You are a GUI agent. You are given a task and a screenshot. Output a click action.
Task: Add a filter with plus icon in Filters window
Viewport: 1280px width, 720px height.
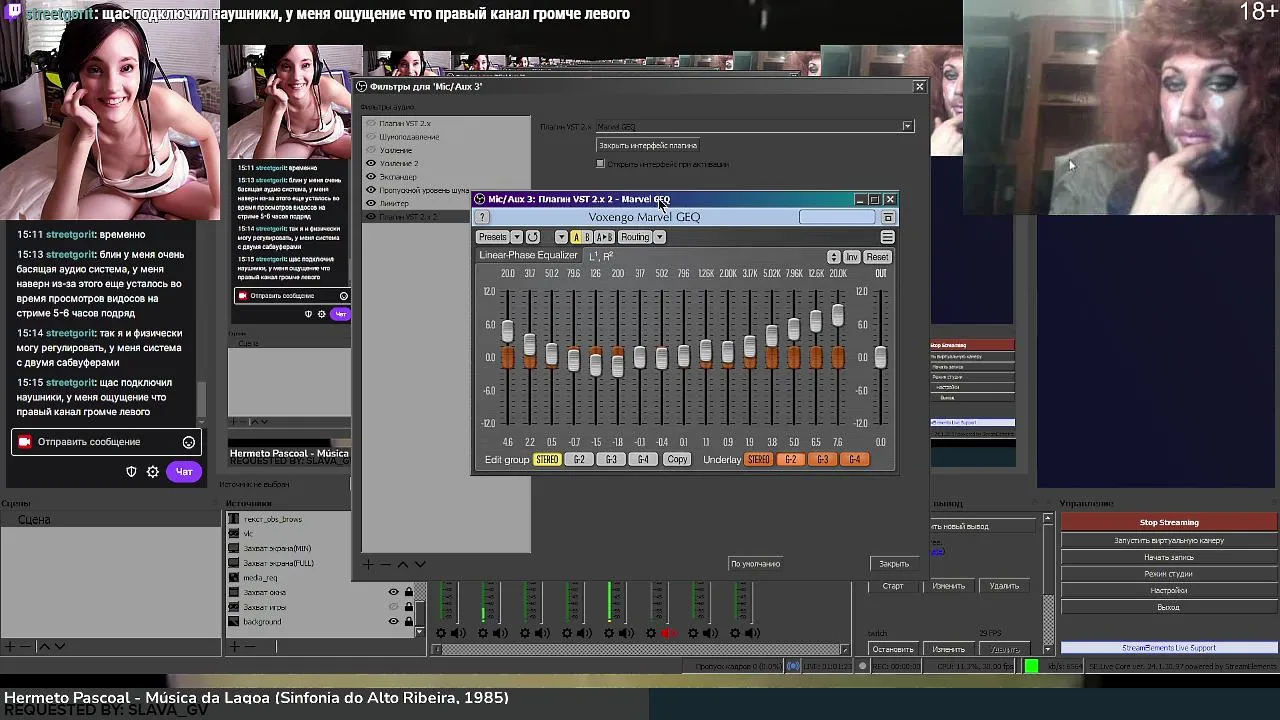[x=368, y=564]
